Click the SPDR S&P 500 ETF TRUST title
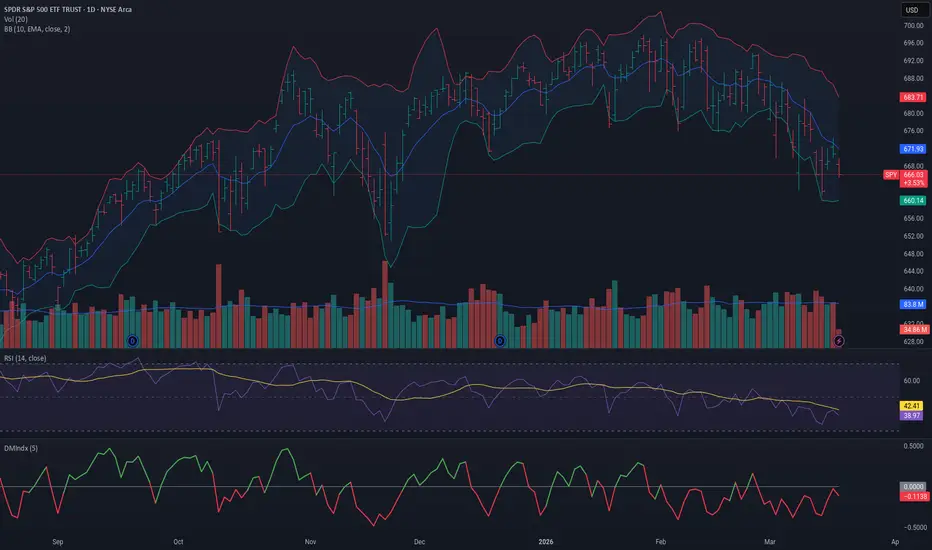This screenshot has height=550, width=932. click(x=68, y=10)
